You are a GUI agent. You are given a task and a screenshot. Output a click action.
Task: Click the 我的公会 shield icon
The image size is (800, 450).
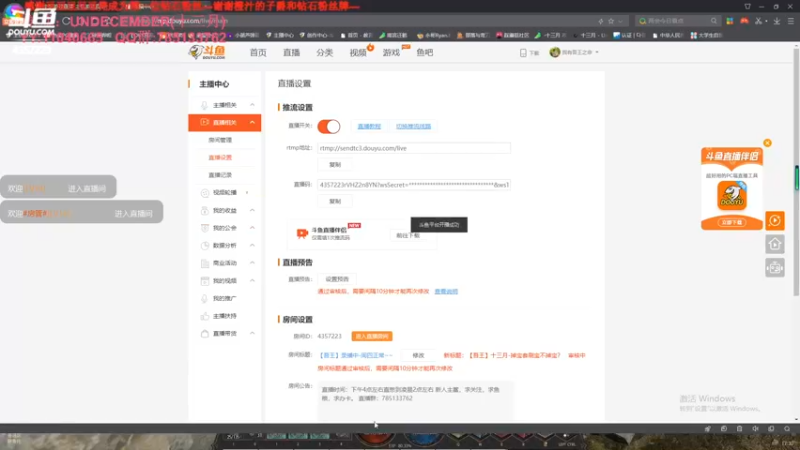pyautogui.click(x=205, y=228)
